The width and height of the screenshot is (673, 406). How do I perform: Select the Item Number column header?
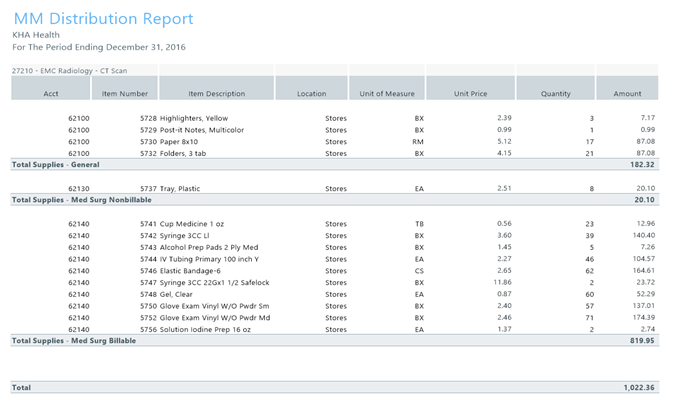pyautogui.click(x=125, y=94)
